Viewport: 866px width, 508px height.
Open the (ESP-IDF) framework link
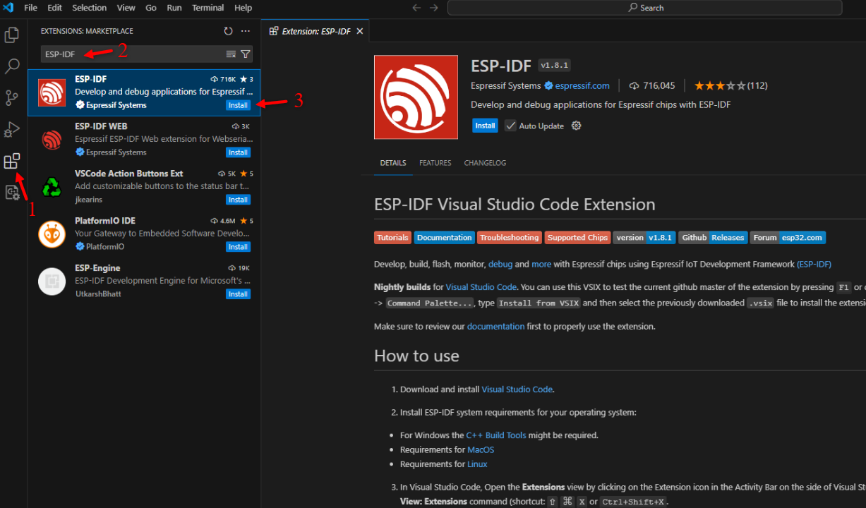pos(814,264)
